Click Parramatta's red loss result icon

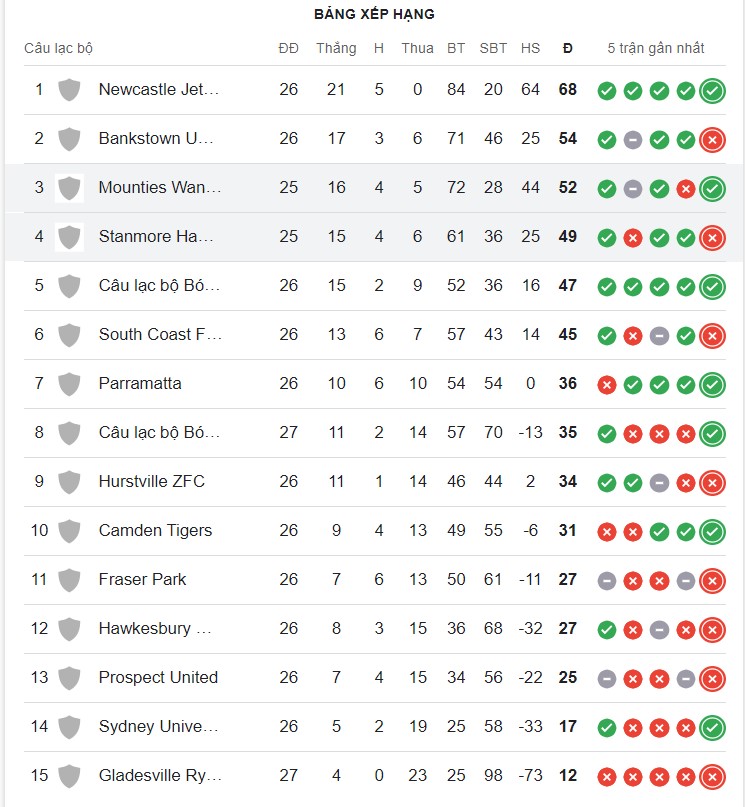[x=606, y=383]
